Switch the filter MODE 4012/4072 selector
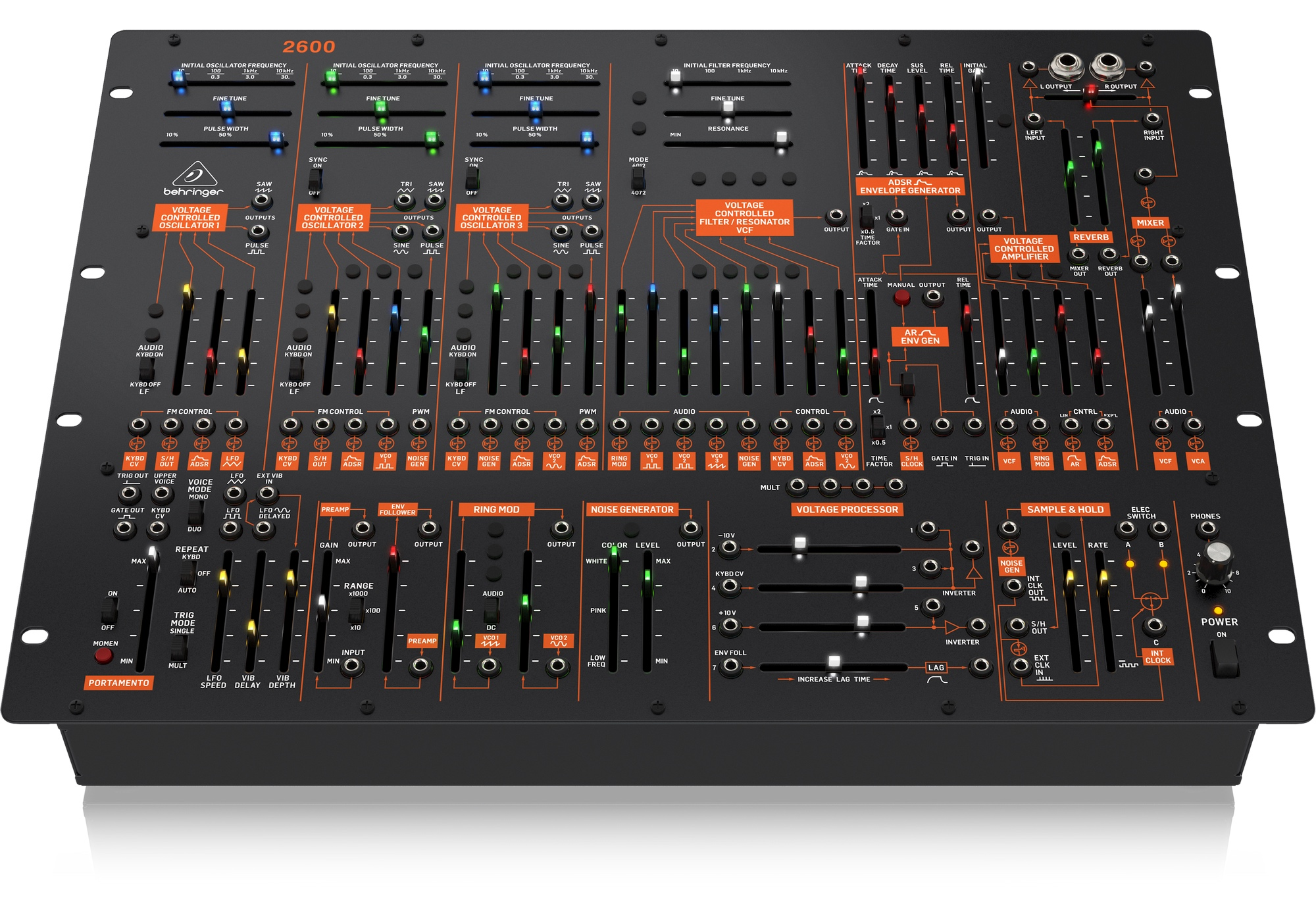 [x=638, y=178]
